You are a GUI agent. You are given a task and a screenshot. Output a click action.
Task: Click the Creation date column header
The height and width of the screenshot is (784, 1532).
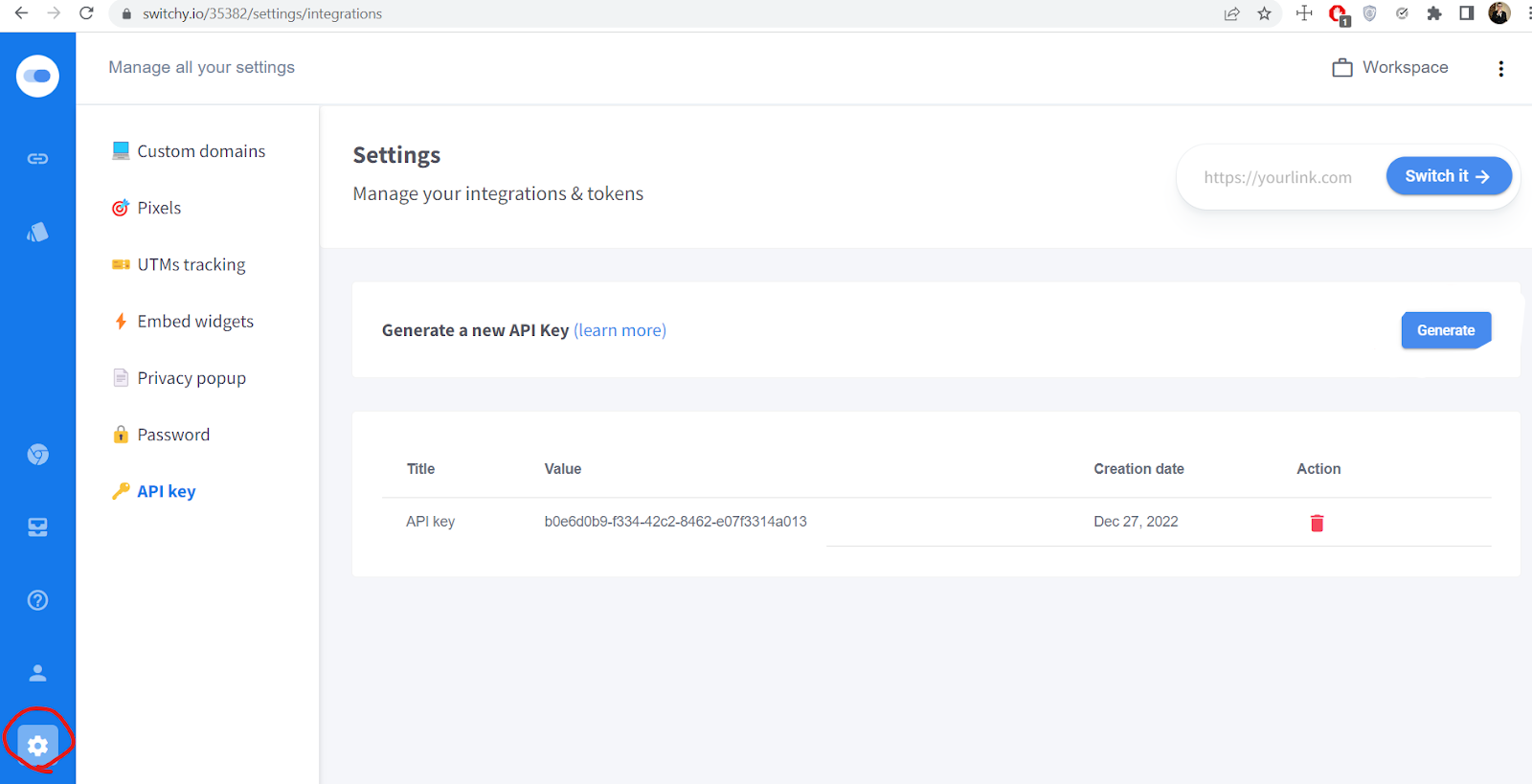(x=1138, y=469)
